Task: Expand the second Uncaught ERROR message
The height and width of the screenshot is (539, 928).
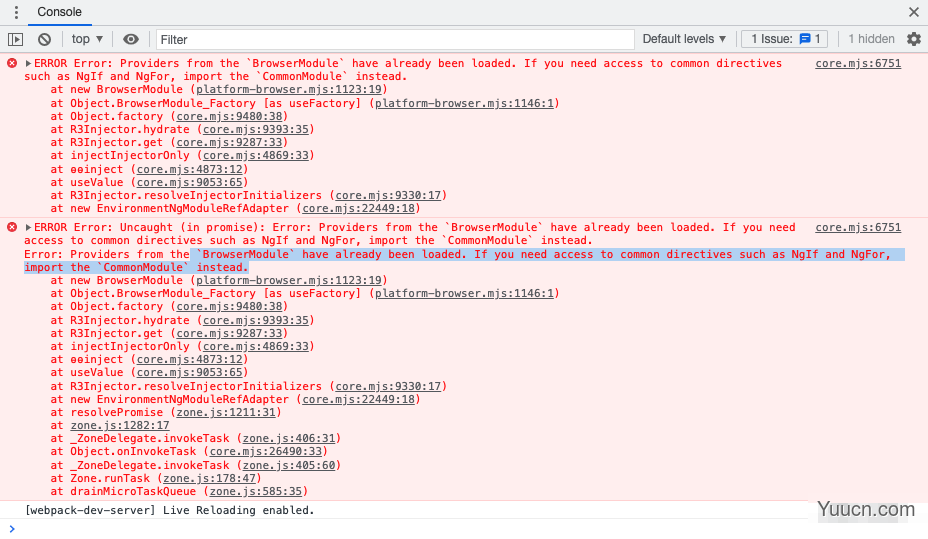Action: pyautogui.click(x=28, y=227)
